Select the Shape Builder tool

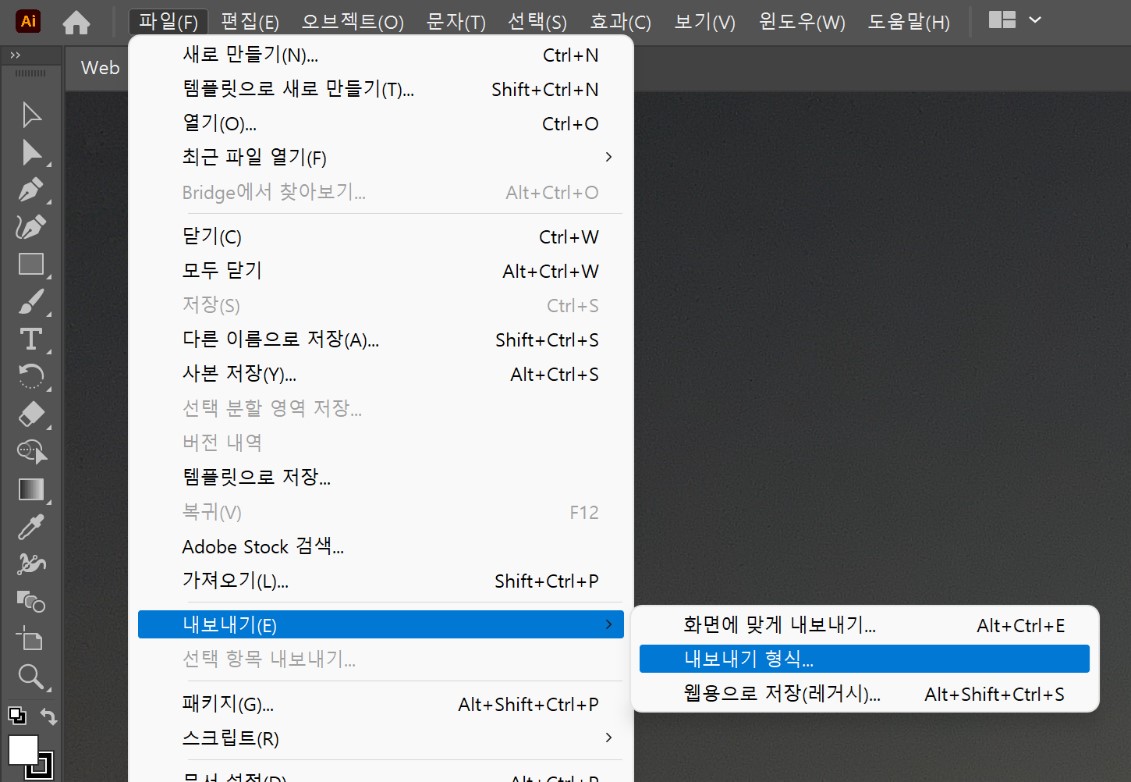(31, 452)
